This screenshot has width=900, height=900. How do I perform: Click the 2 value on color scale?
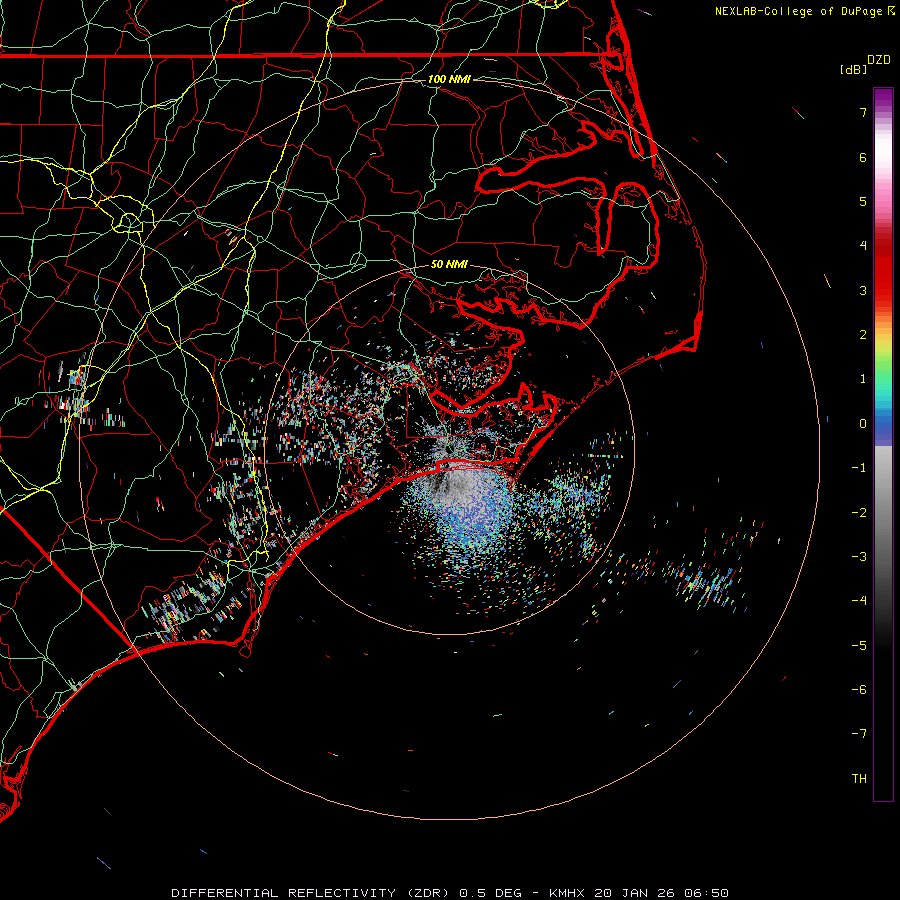[863, 335]
